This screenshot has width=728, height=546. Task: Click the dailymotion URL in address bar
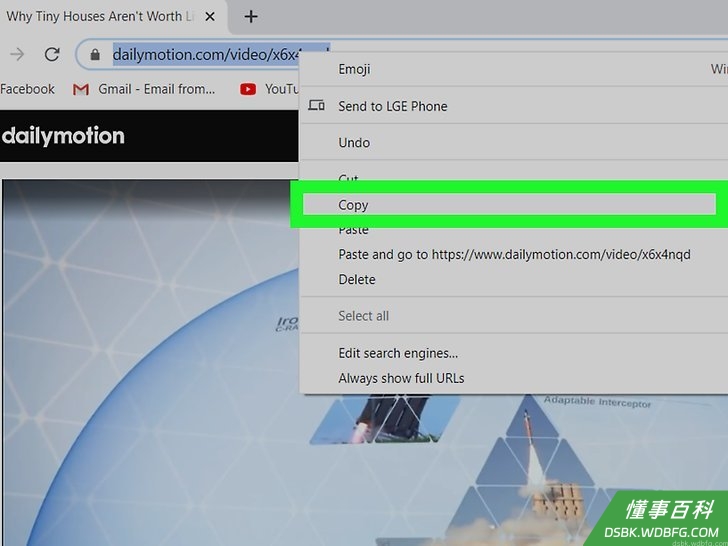206,55
